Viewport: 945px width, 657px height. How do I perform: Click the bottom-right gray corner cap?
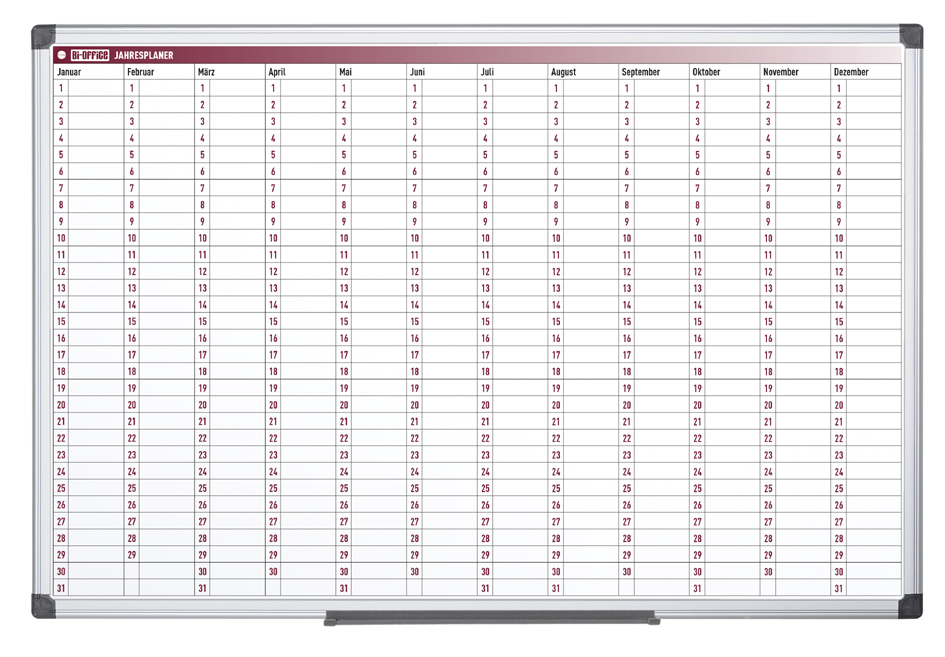(x=909, y=606)
